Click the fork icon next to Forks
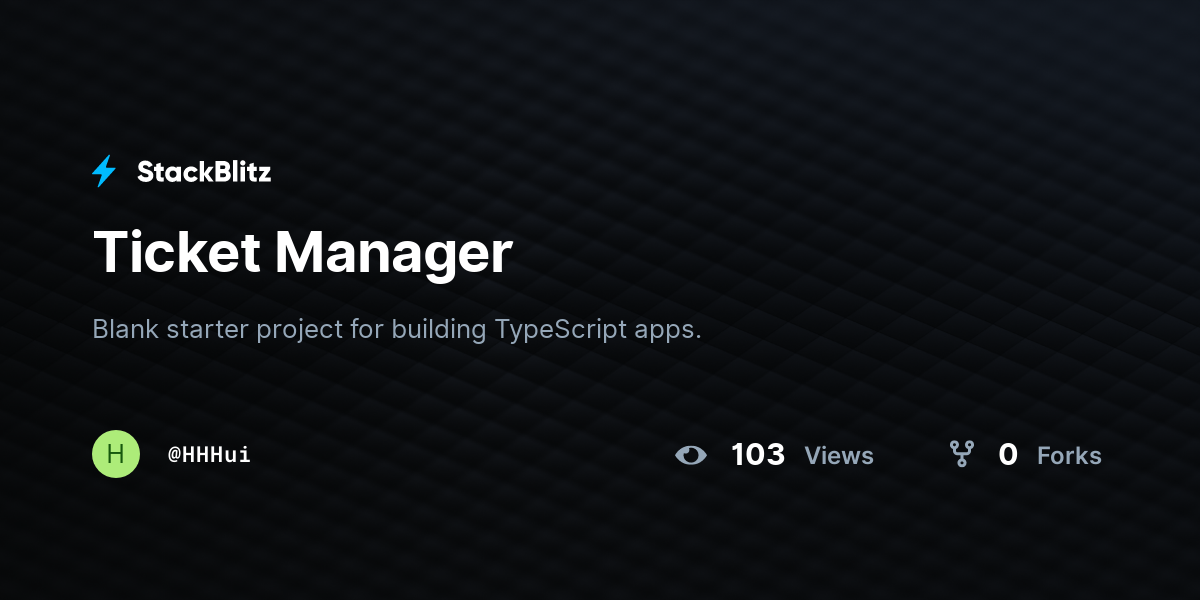 point(961,455)
